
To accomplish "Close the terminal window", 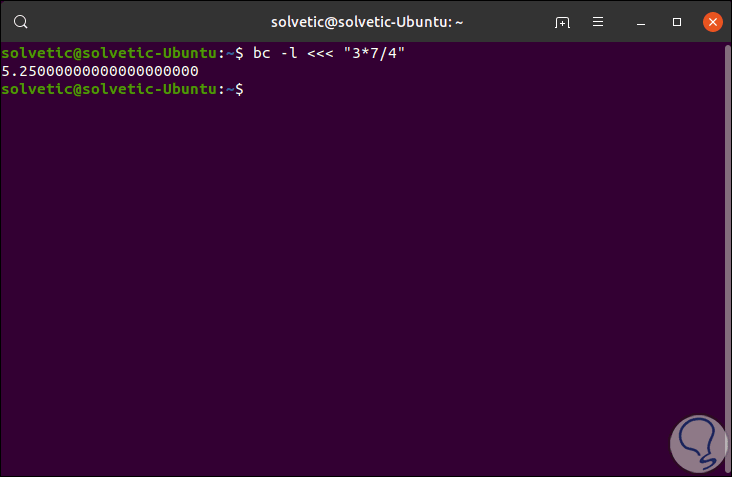I will [713, 22].
